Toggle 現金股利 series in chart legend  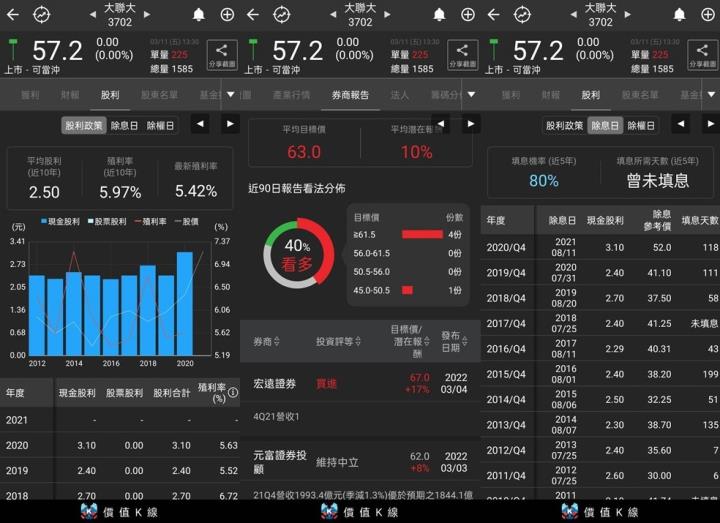(60, 221)
